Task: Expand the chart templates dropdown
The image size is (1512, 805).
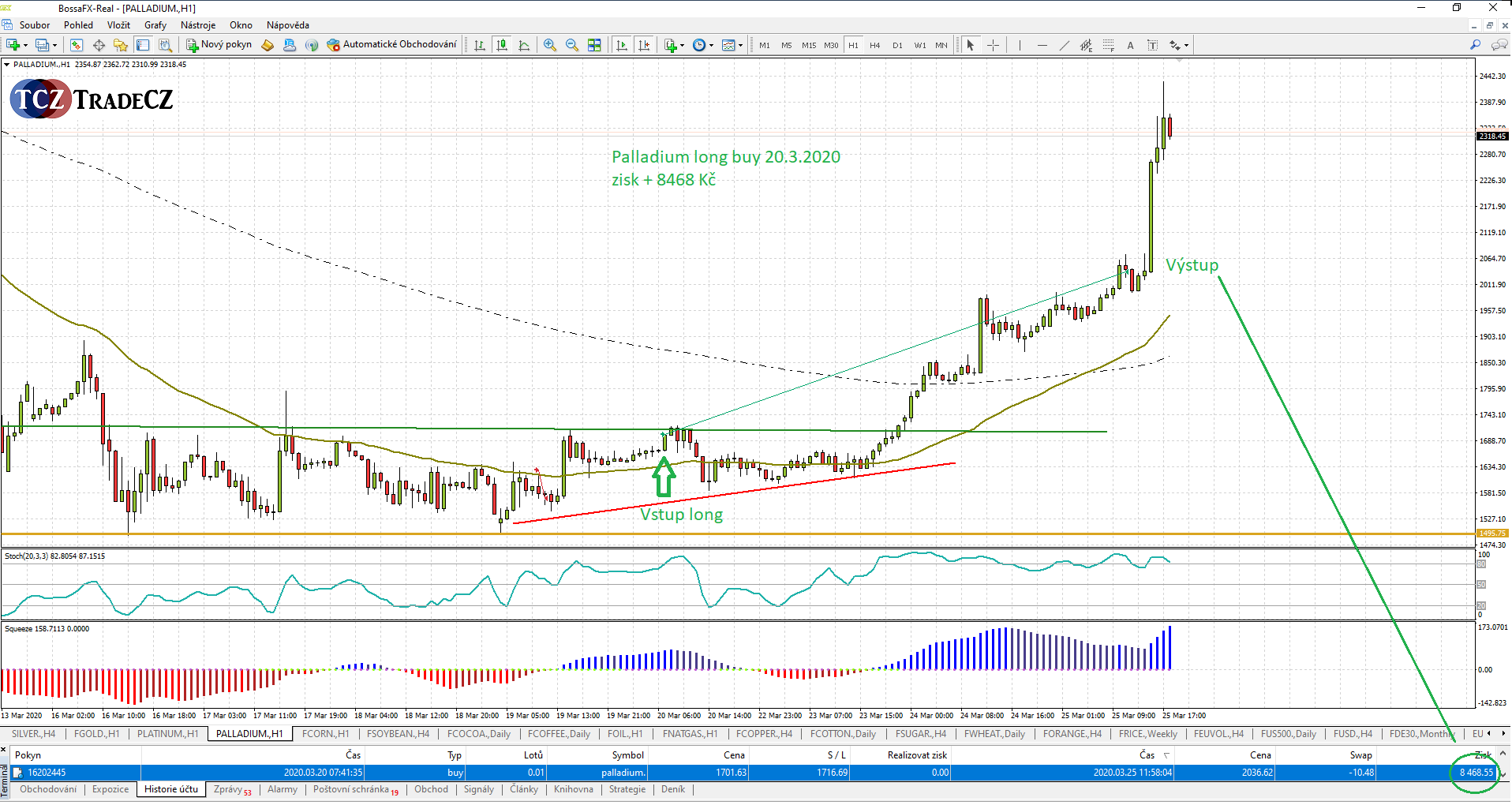Action: pos(740,45)
